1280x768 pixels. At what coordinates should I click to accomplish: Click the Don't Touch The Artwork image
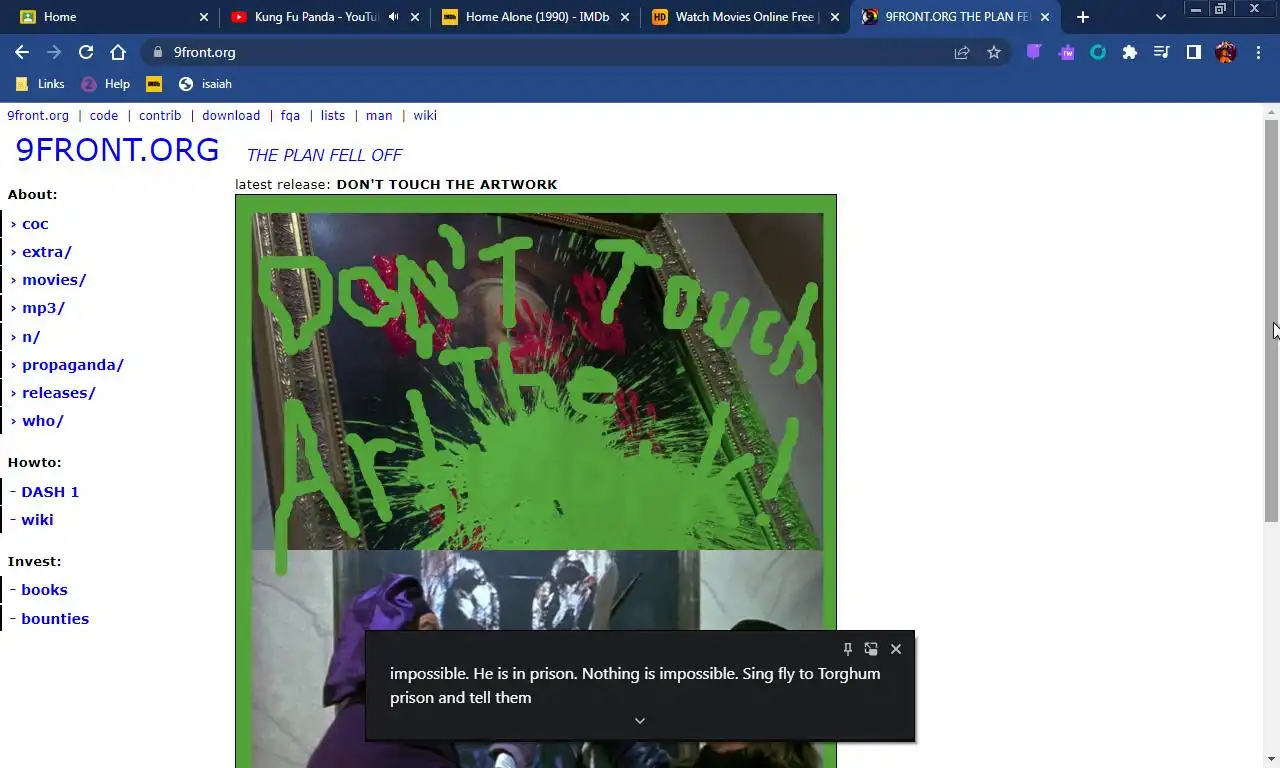[x=536, y=481]
